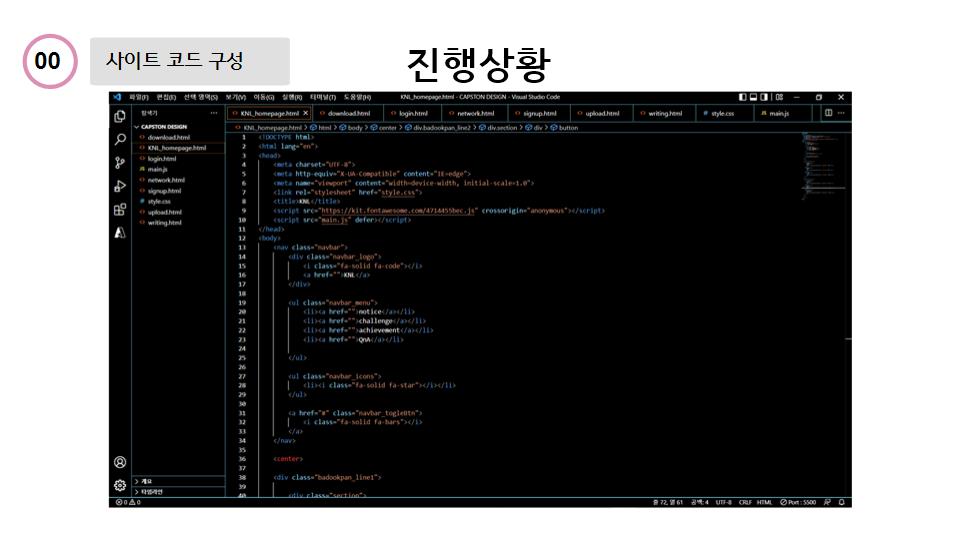Screen dimensions: 960x540
Task: Open the 선택 영역(S) menu
Action: point(201,97)
